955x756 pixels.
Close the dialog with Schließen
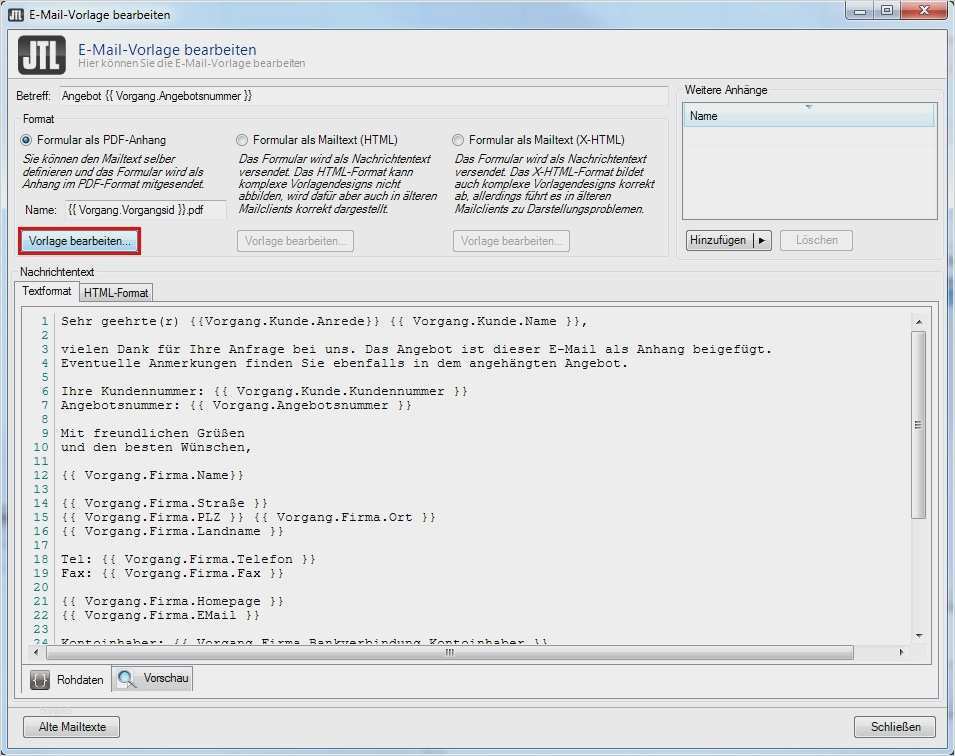pos(895,727)
